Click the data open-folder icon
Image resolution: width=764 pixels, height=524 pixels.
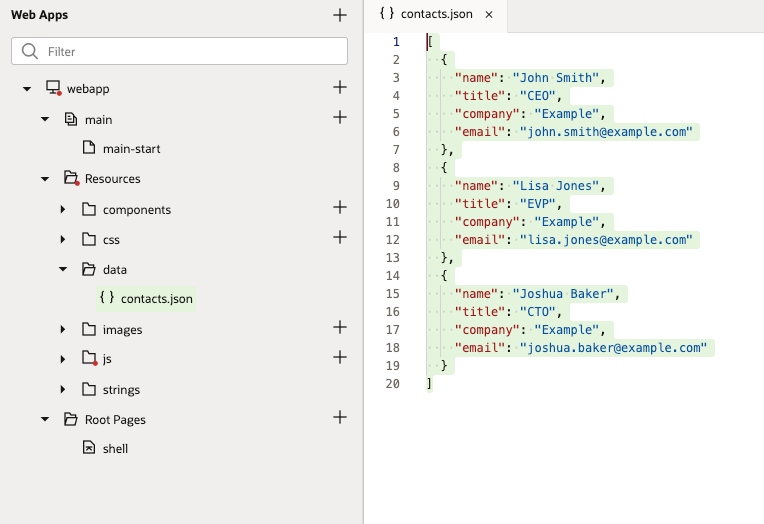point(89,269)
